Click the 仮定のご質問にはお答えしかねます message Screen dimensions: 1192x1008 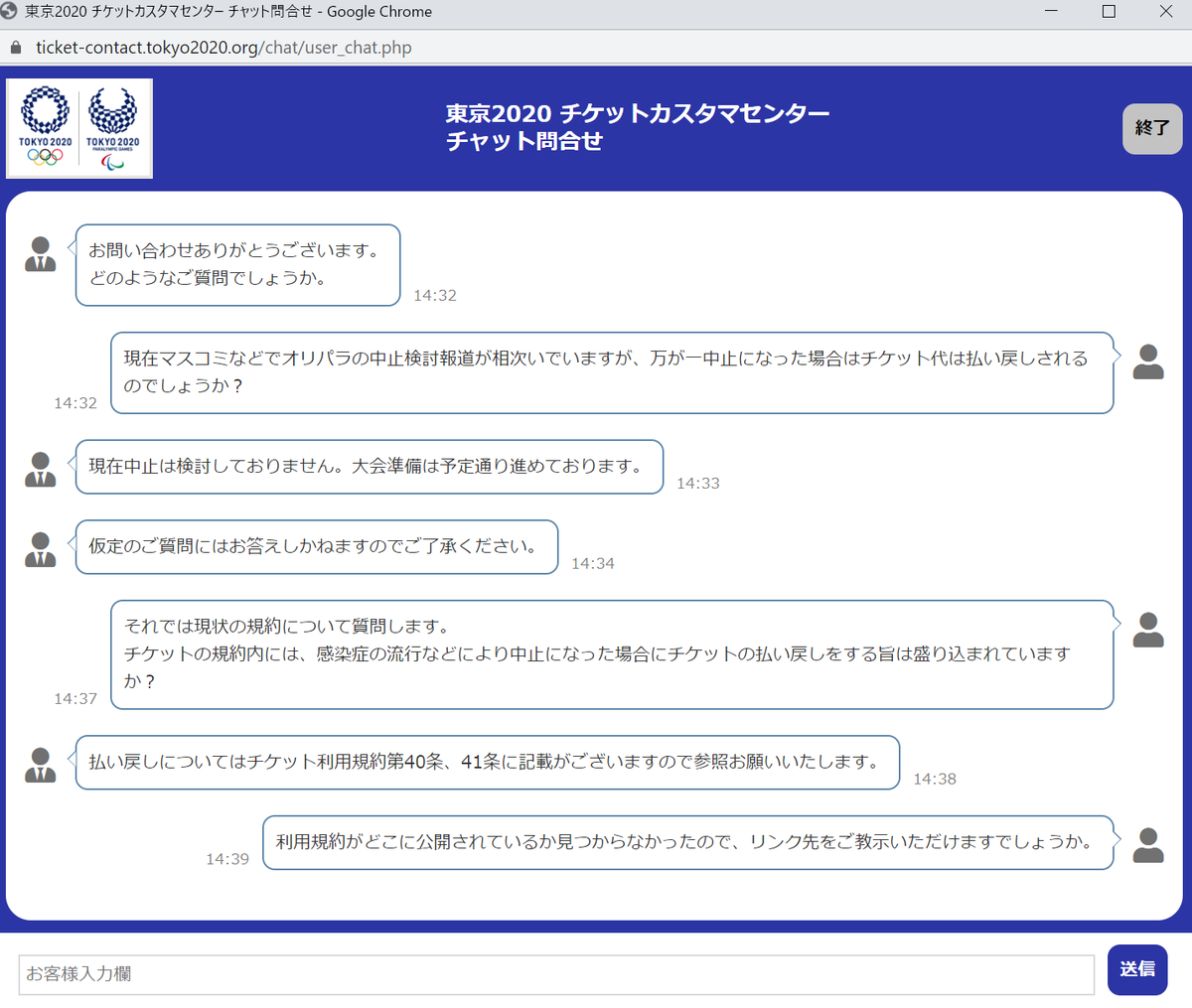pos(317,547)
